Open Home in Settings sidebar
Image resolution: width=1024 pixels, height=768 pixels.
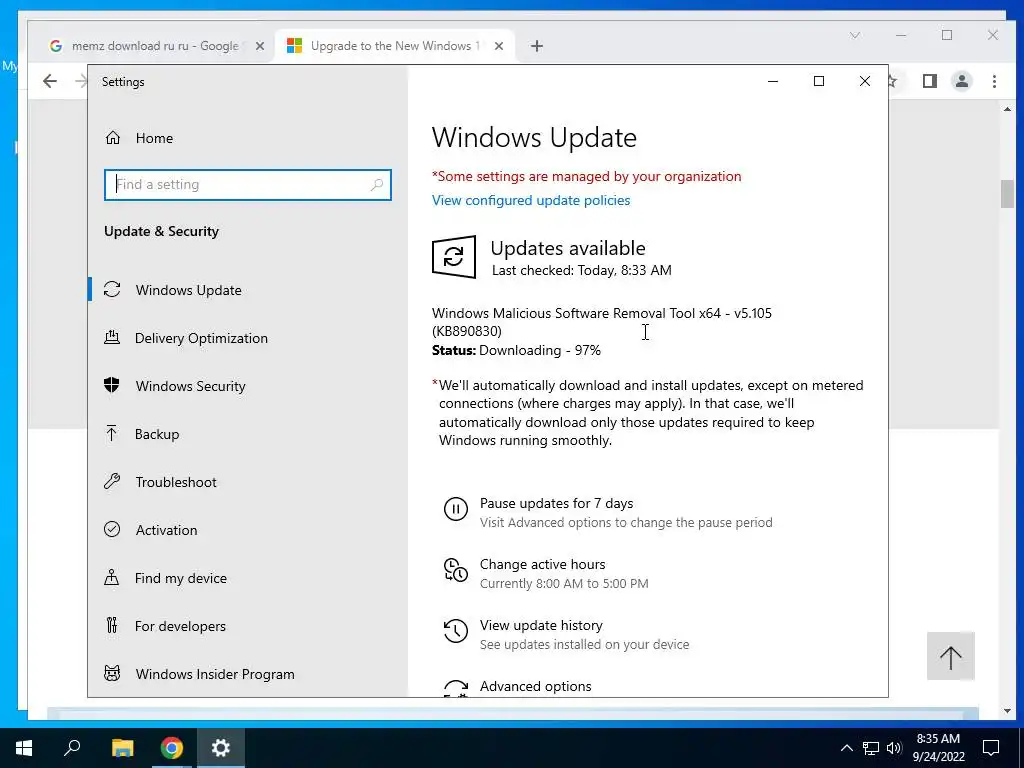pyautogui.click(x=154, y=138)
